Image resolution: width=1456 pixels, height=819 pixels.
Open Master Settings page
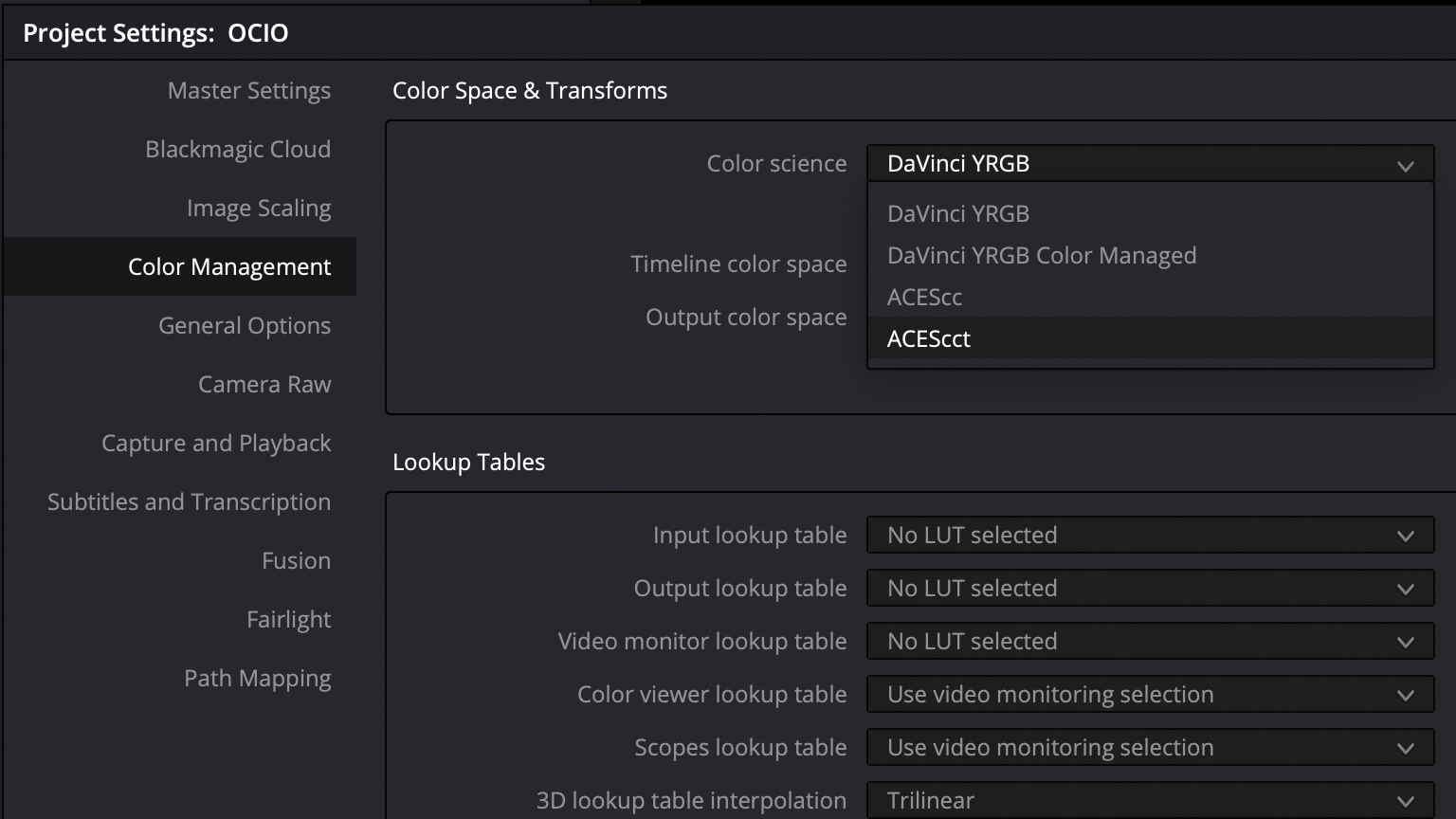[248, 90]
